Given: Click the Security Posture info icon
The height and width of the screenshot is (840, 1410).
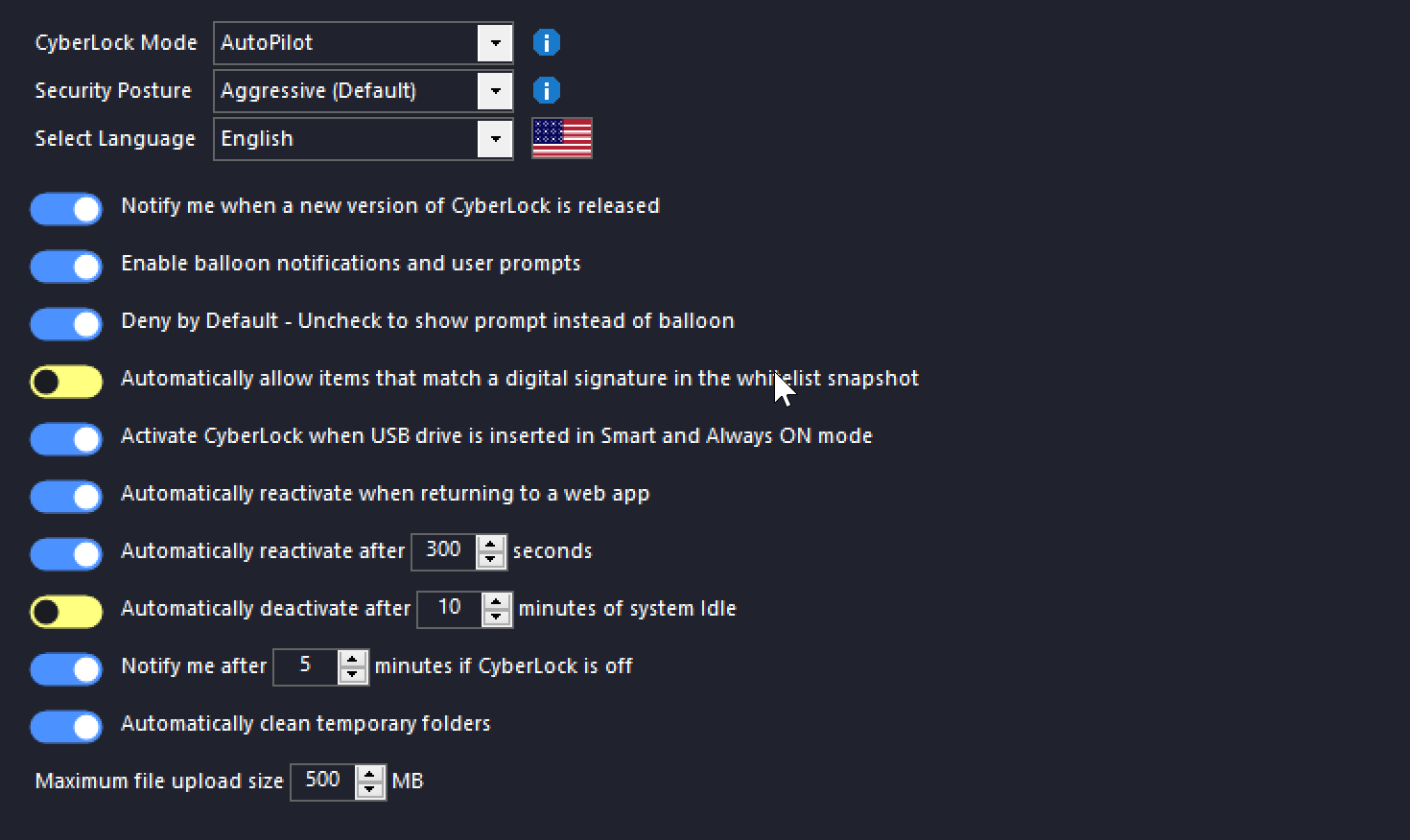Looking at the screenshot, I should coord(546,91).
